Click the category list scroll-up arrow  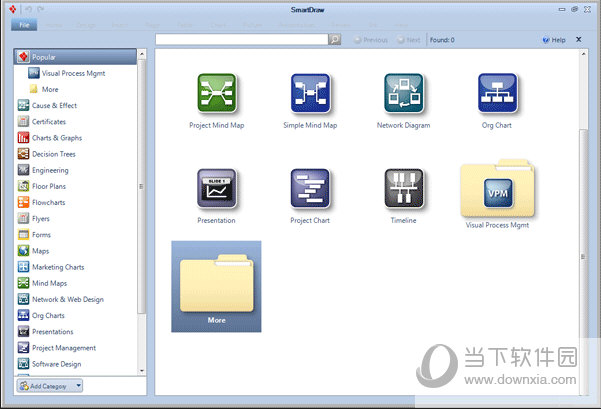pos(142,54)
